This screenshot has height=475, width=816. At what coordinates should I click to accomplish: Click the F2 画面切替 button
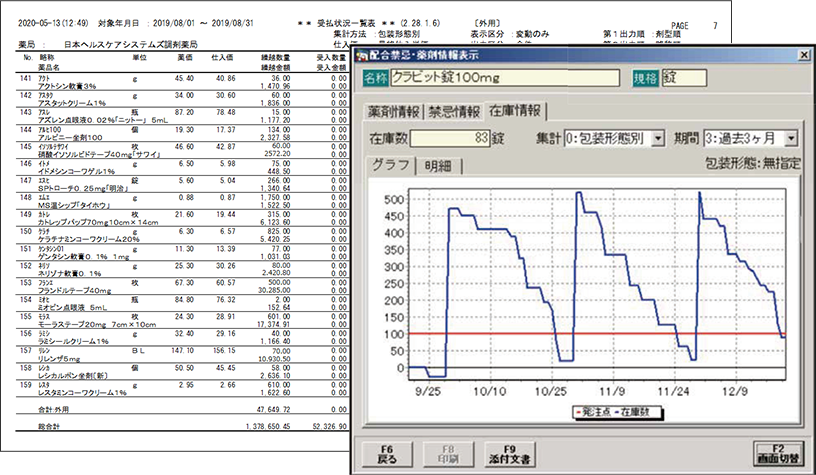pos(778,454)
